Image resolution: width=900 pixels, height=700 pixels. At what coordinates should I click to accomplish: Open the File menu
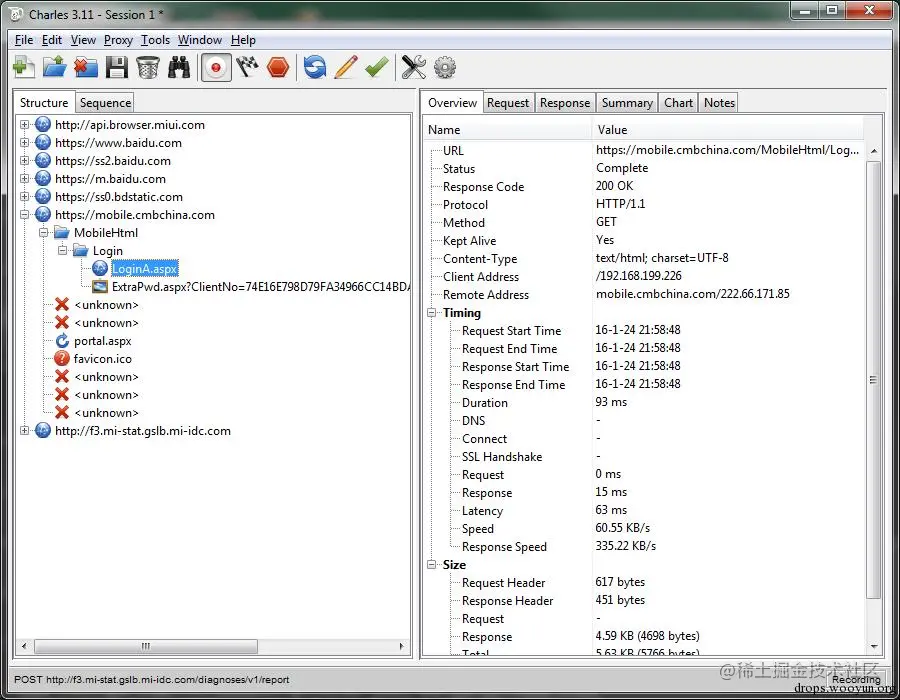pos(24,40)
